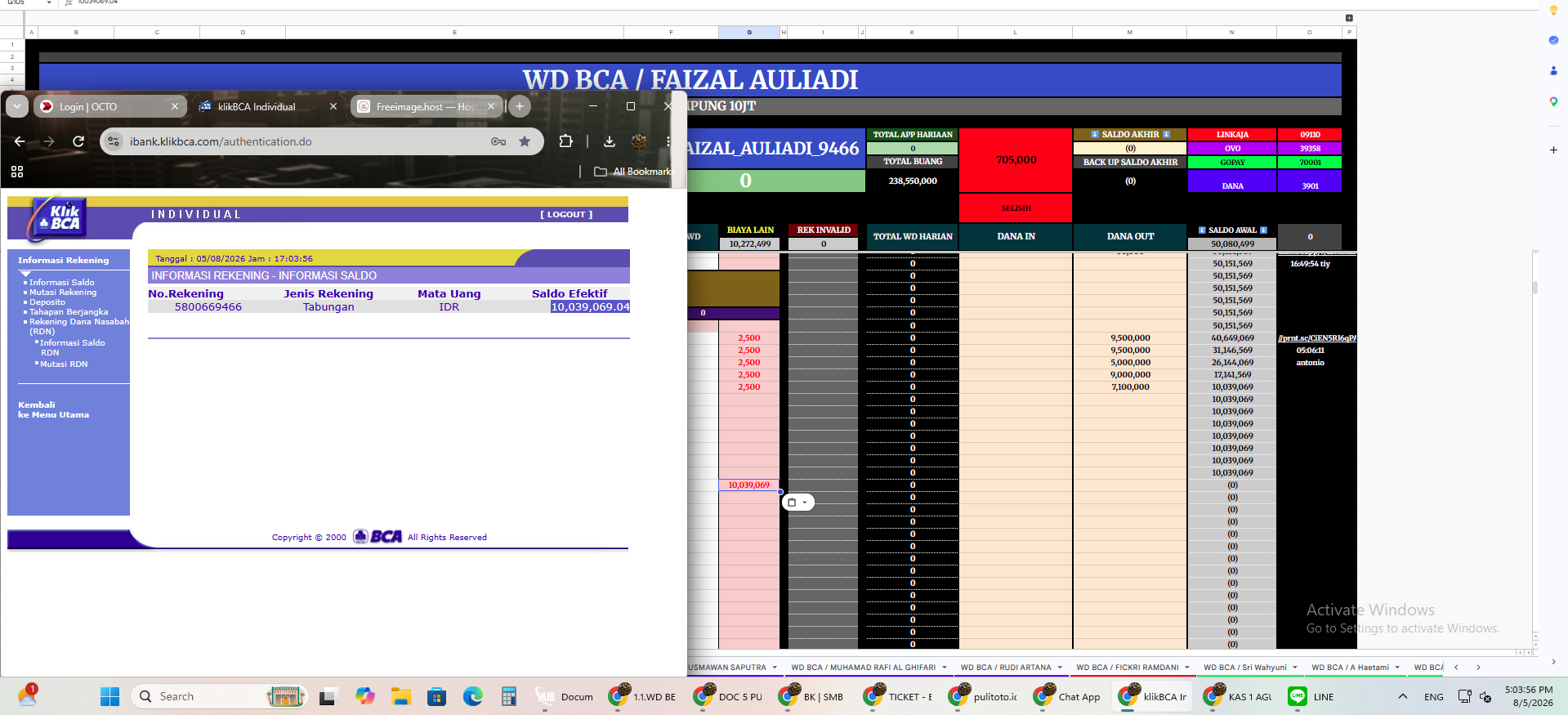1568x715 pixels.
Task: Open the browser apps grid shortcut
Action: 17,172
